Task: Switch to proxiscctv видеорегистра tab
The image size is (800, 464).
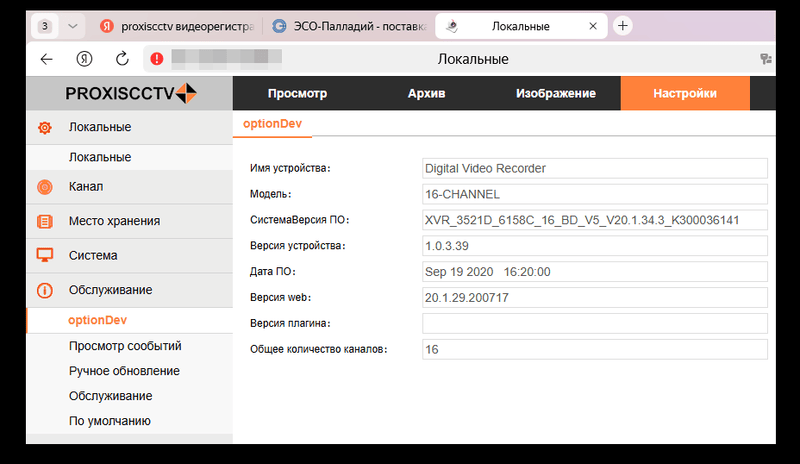Action: [x=177, y=26]
